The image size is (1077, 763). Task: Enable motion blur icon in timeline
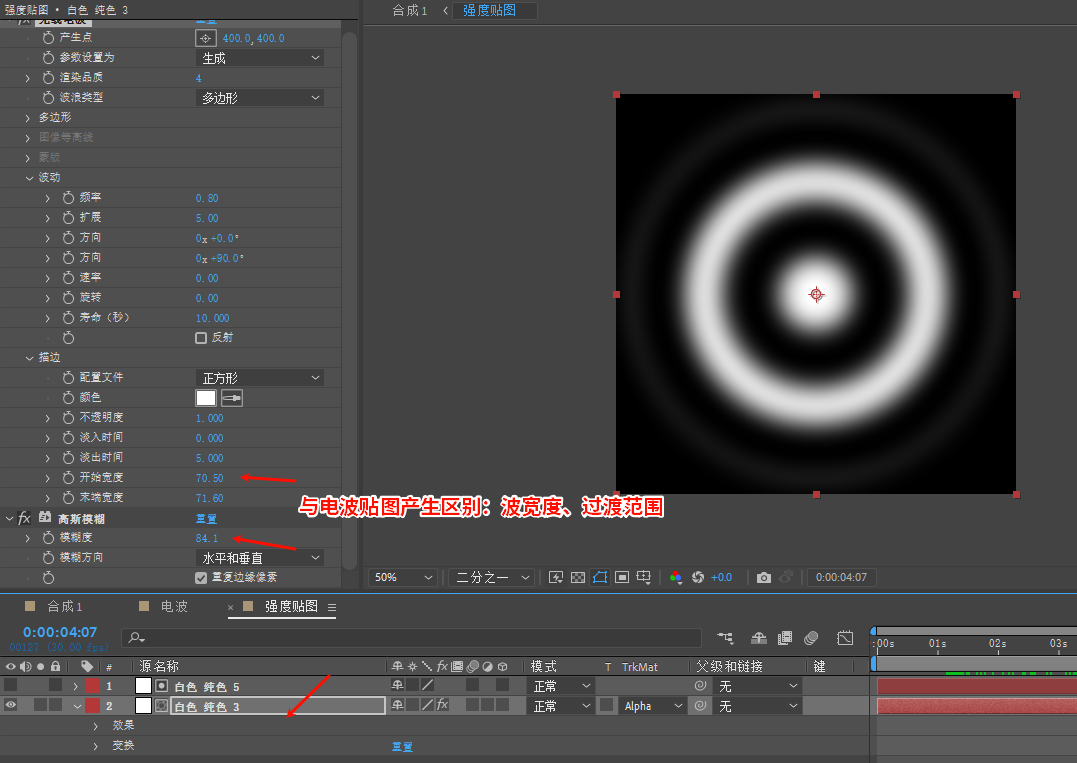[811, 638]
